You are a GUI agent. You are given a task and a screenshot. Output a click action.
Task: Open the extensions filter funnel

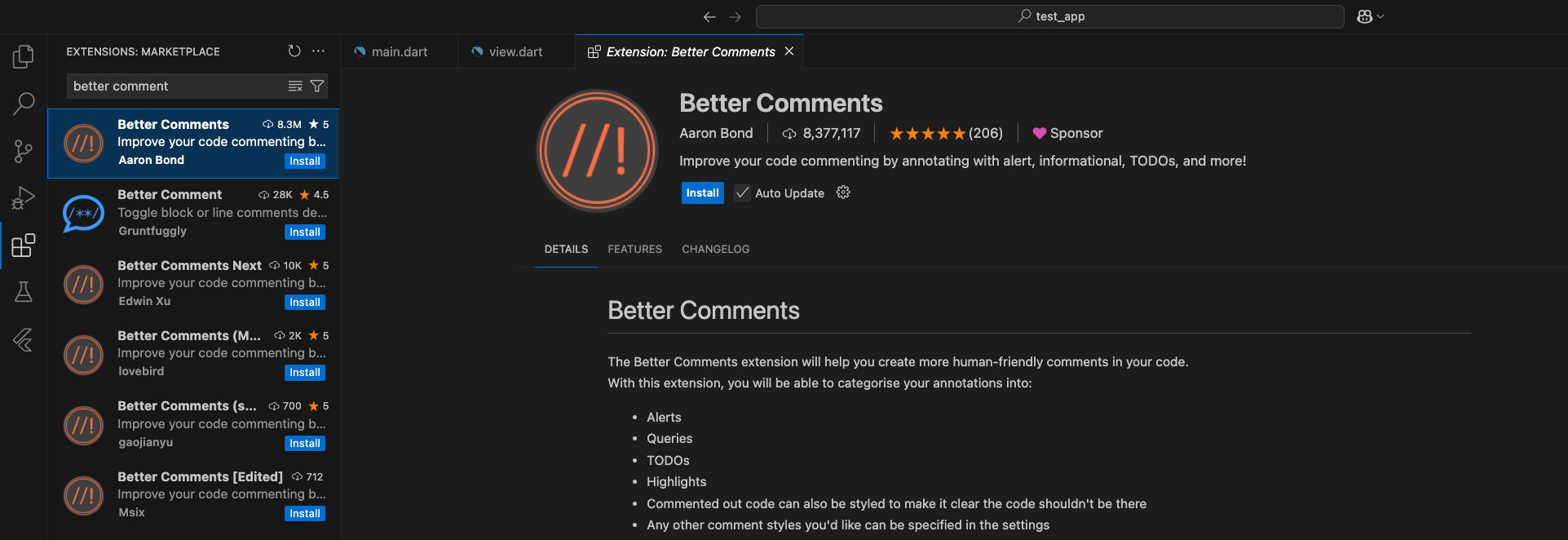317,86
